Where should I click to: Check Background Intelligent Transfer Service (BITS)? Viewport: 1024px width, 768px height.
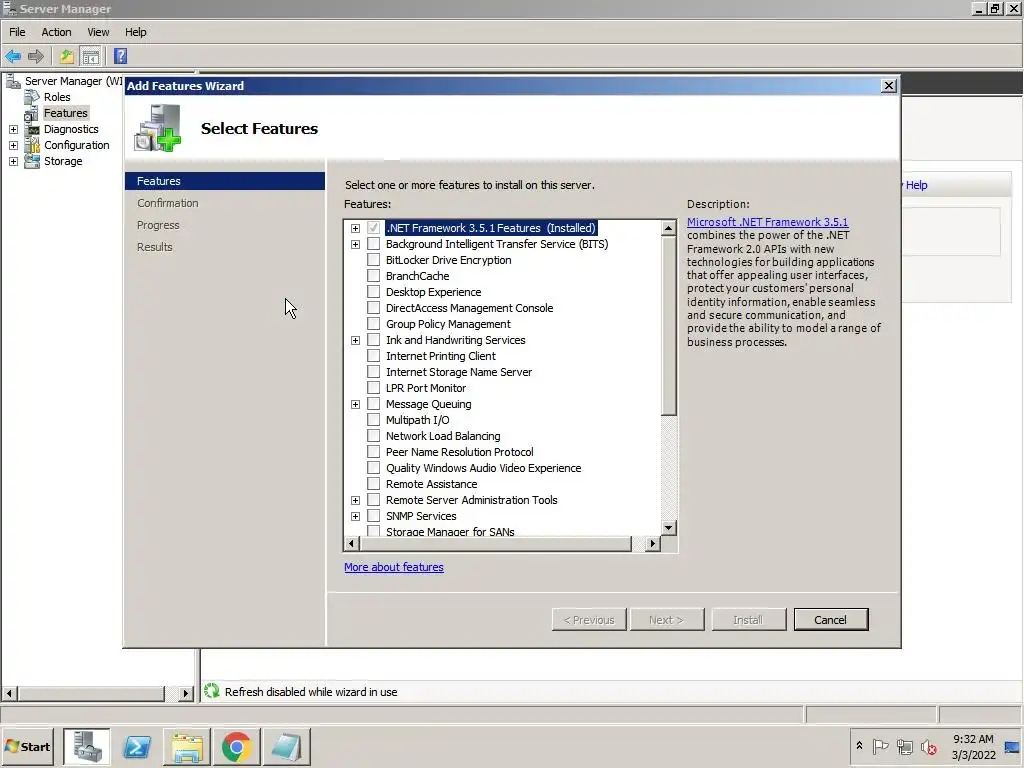tap(373, 244)
